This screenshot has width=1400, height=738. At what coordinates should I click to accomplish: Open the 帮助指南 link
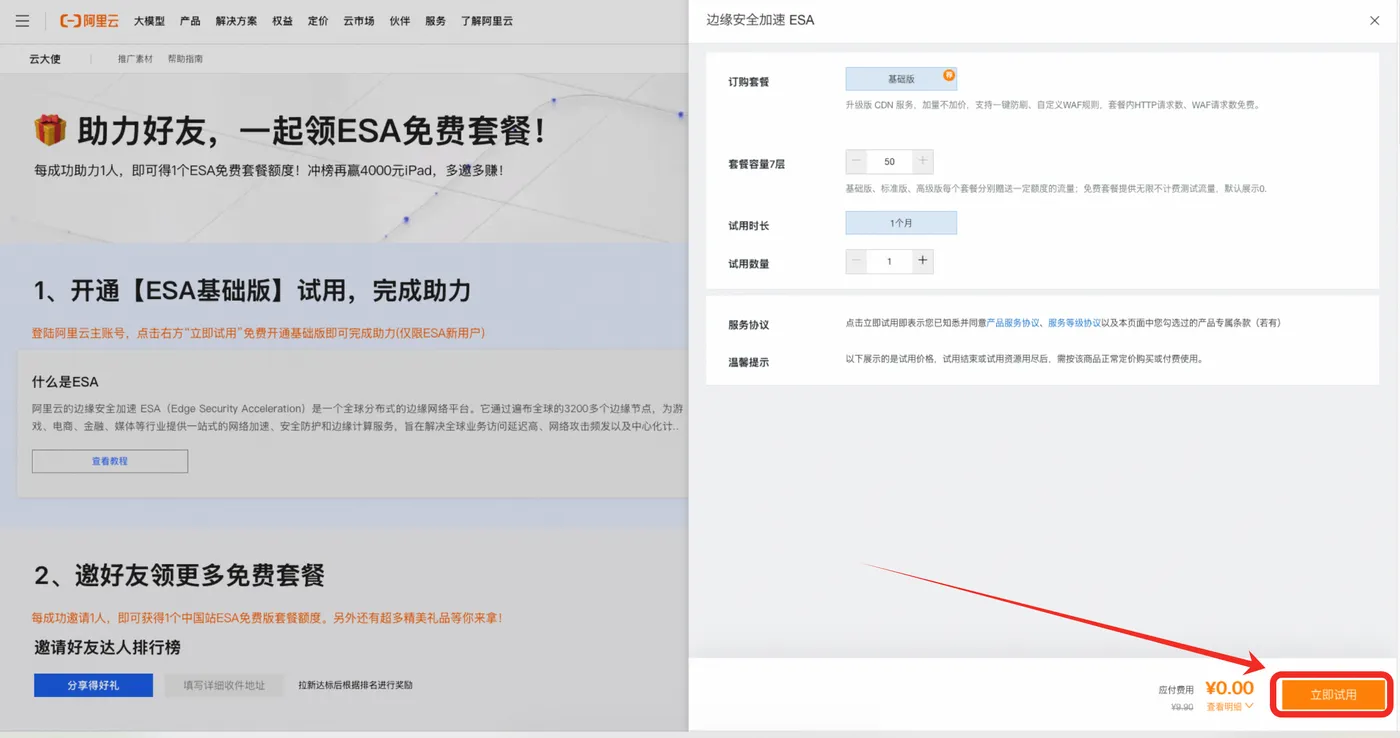tap(185, 59)
